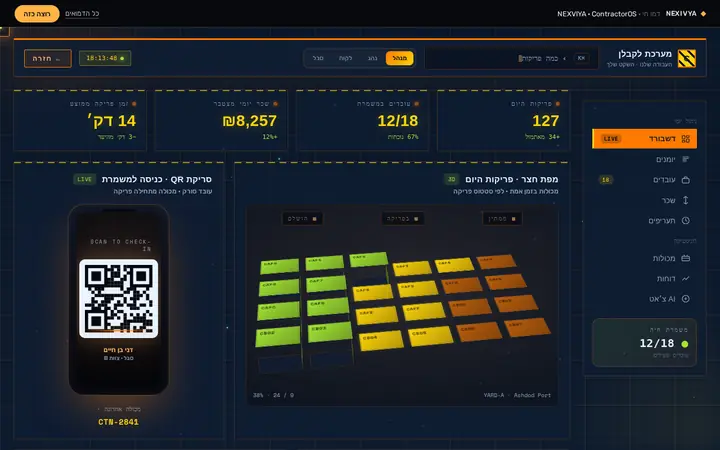720x450 pixels.
Task: Filter yard map by הושלם status
Action: pos(302,219)
